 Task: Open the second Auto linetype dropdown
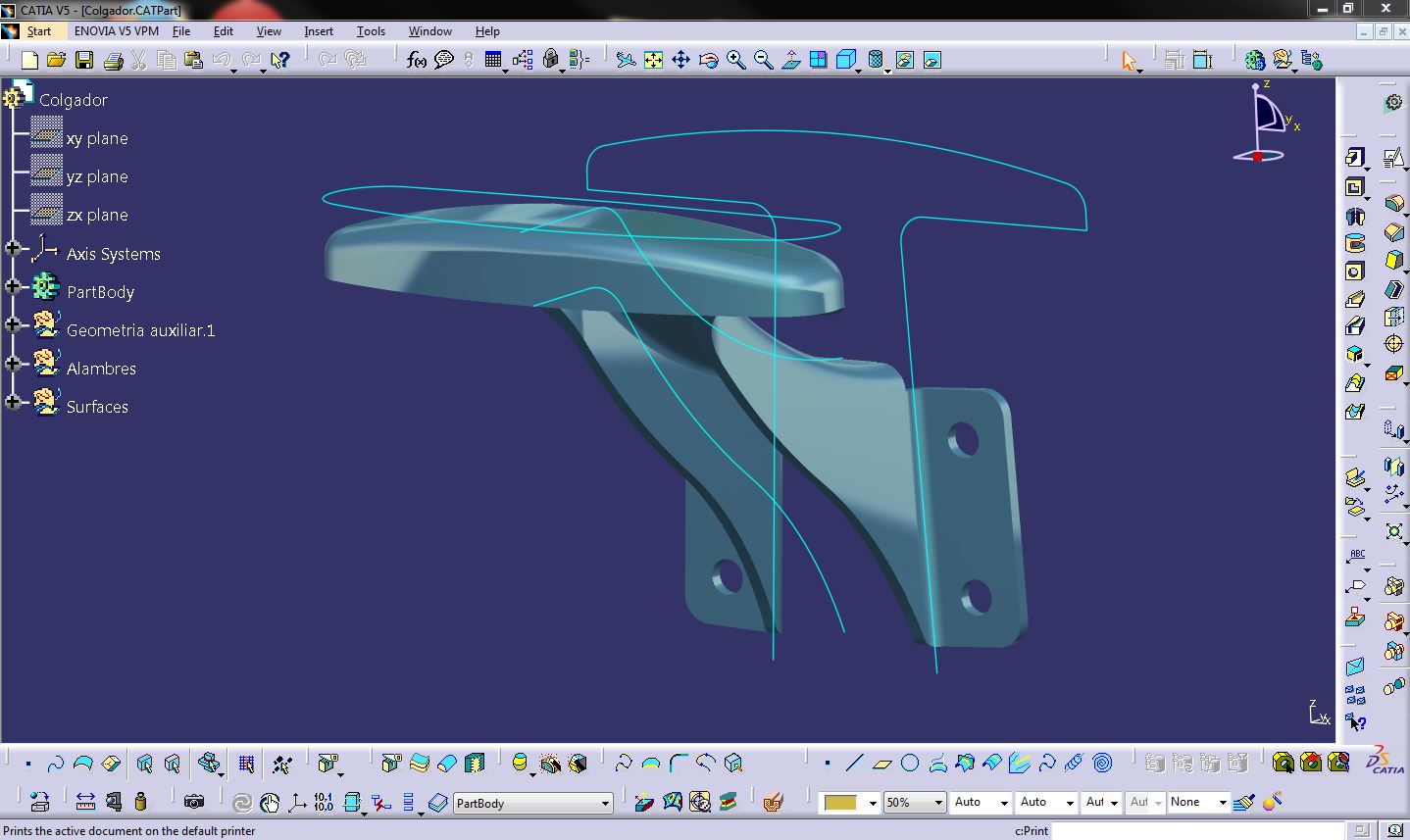click(1046, 802)
